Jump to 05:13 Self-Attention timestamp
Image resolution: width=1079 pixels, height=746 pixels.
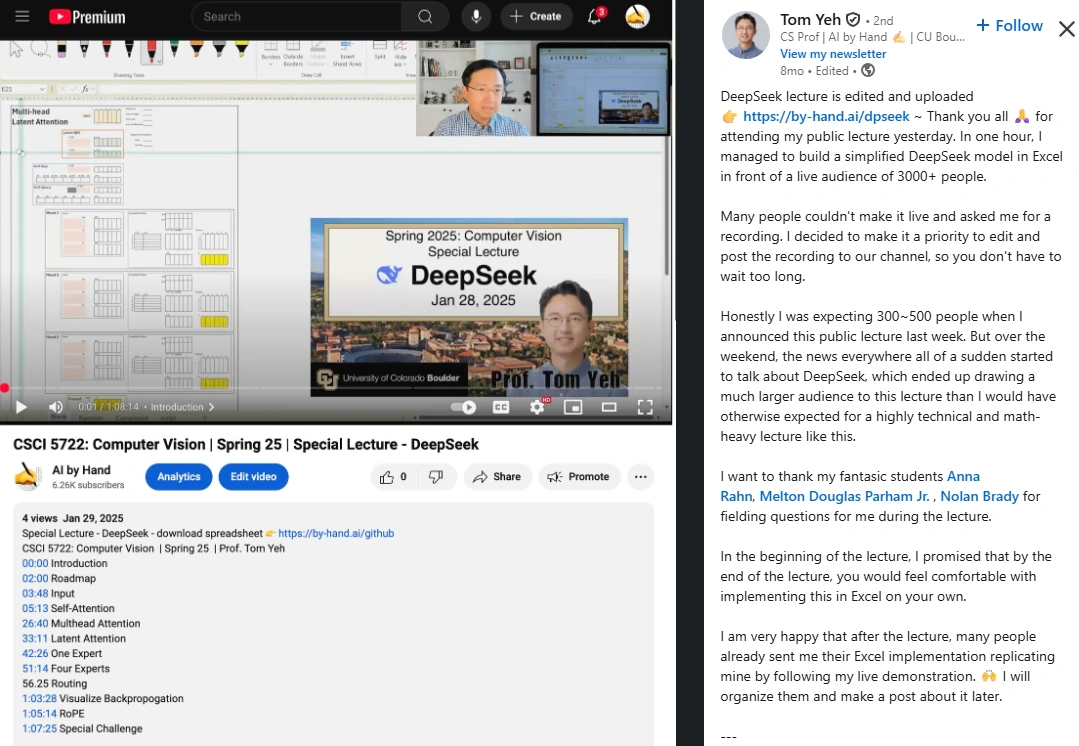pos(35,609)
